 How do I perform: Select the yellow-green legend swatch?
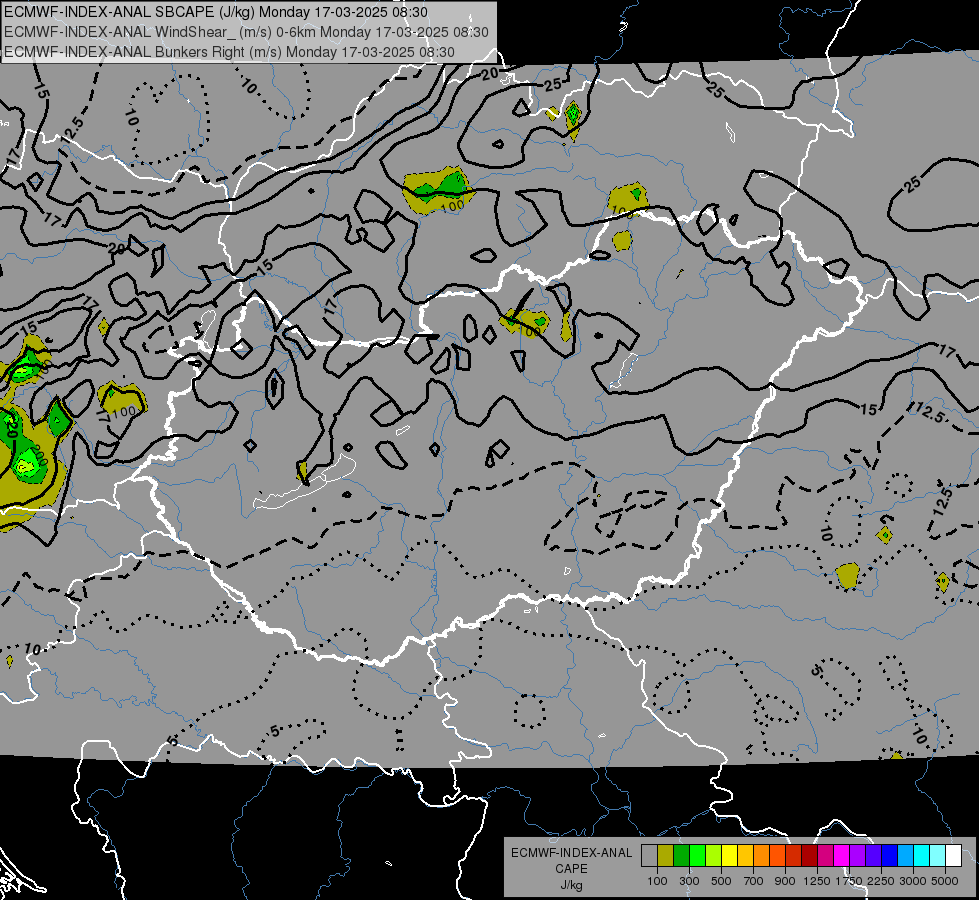point(714,856)
